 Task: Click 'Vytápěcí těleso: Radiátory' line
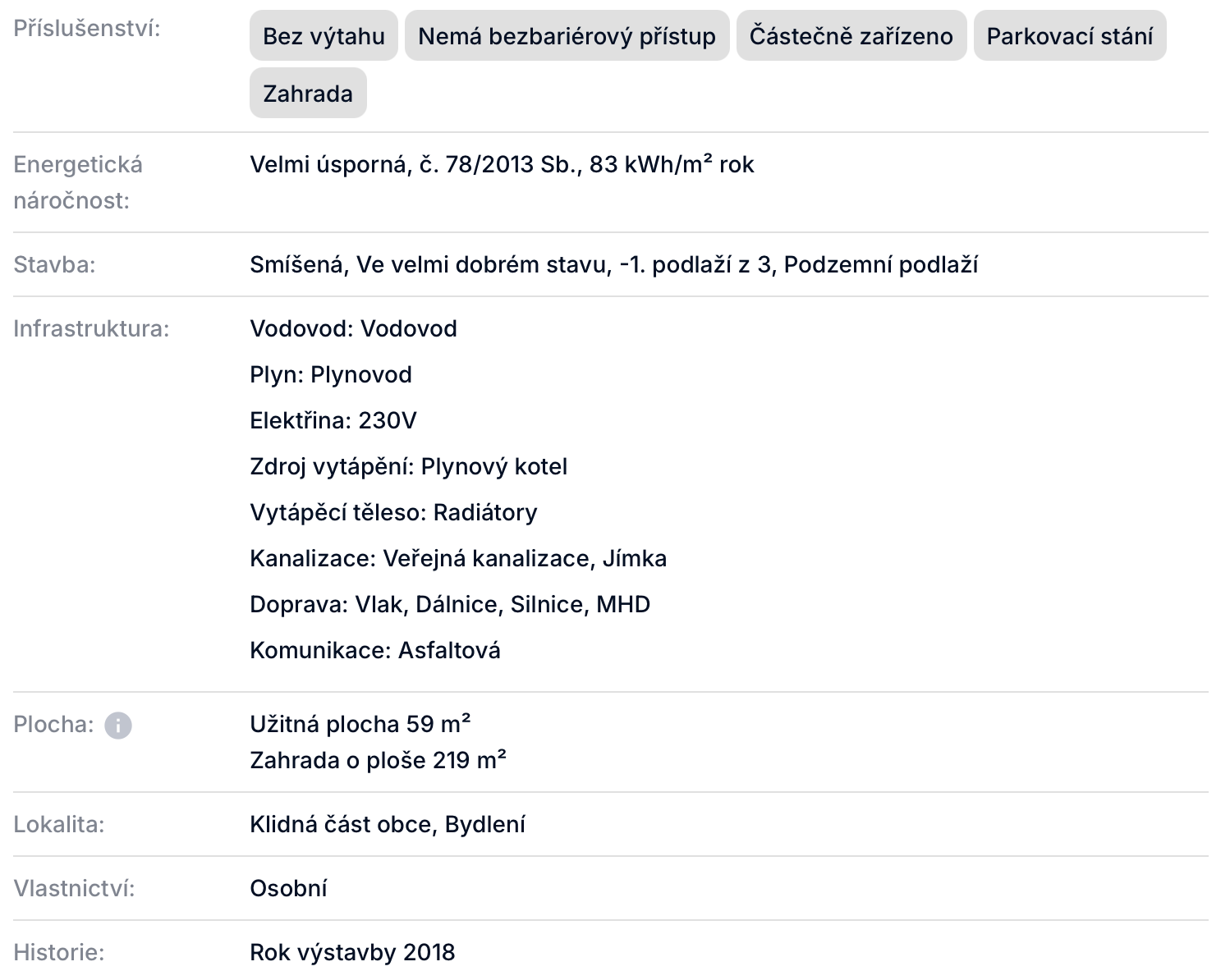(x=393, y=513)
